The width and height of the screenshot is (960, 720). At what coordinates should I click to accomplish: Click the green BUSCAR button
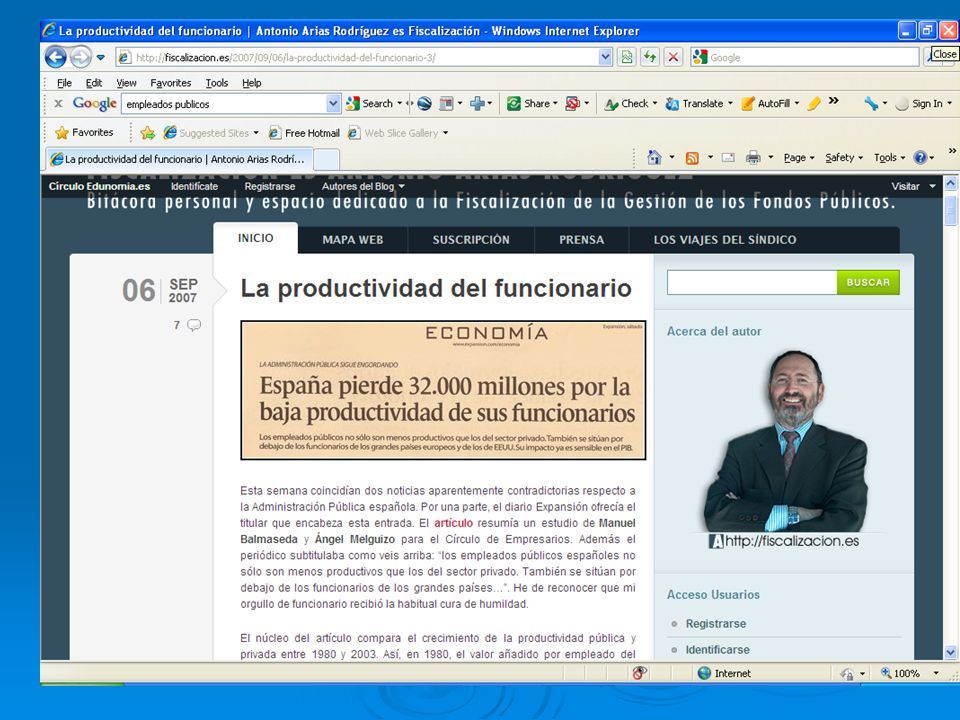(868, 282)
